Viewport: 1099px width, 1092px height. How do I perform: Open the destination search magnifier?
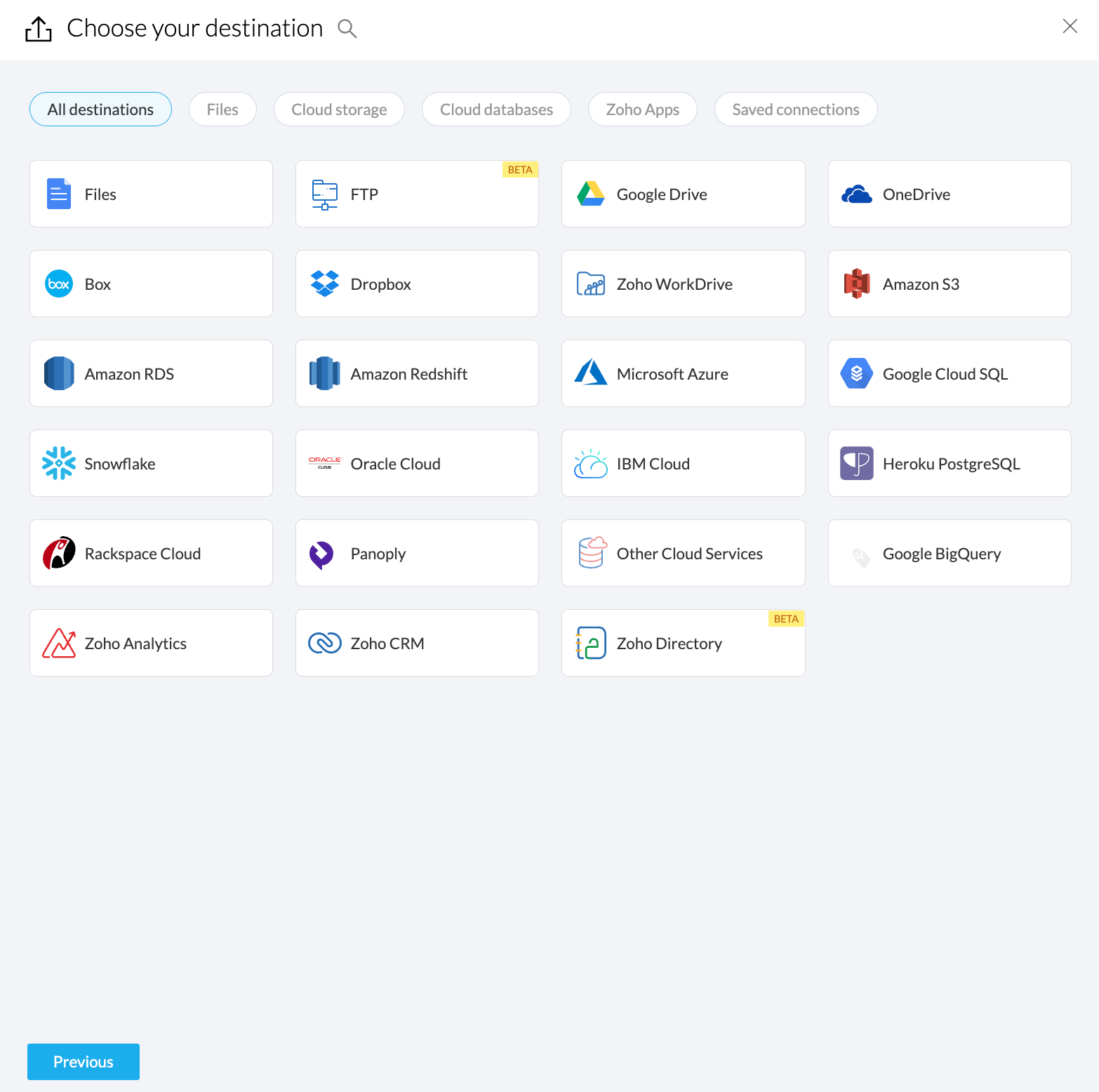347,29
